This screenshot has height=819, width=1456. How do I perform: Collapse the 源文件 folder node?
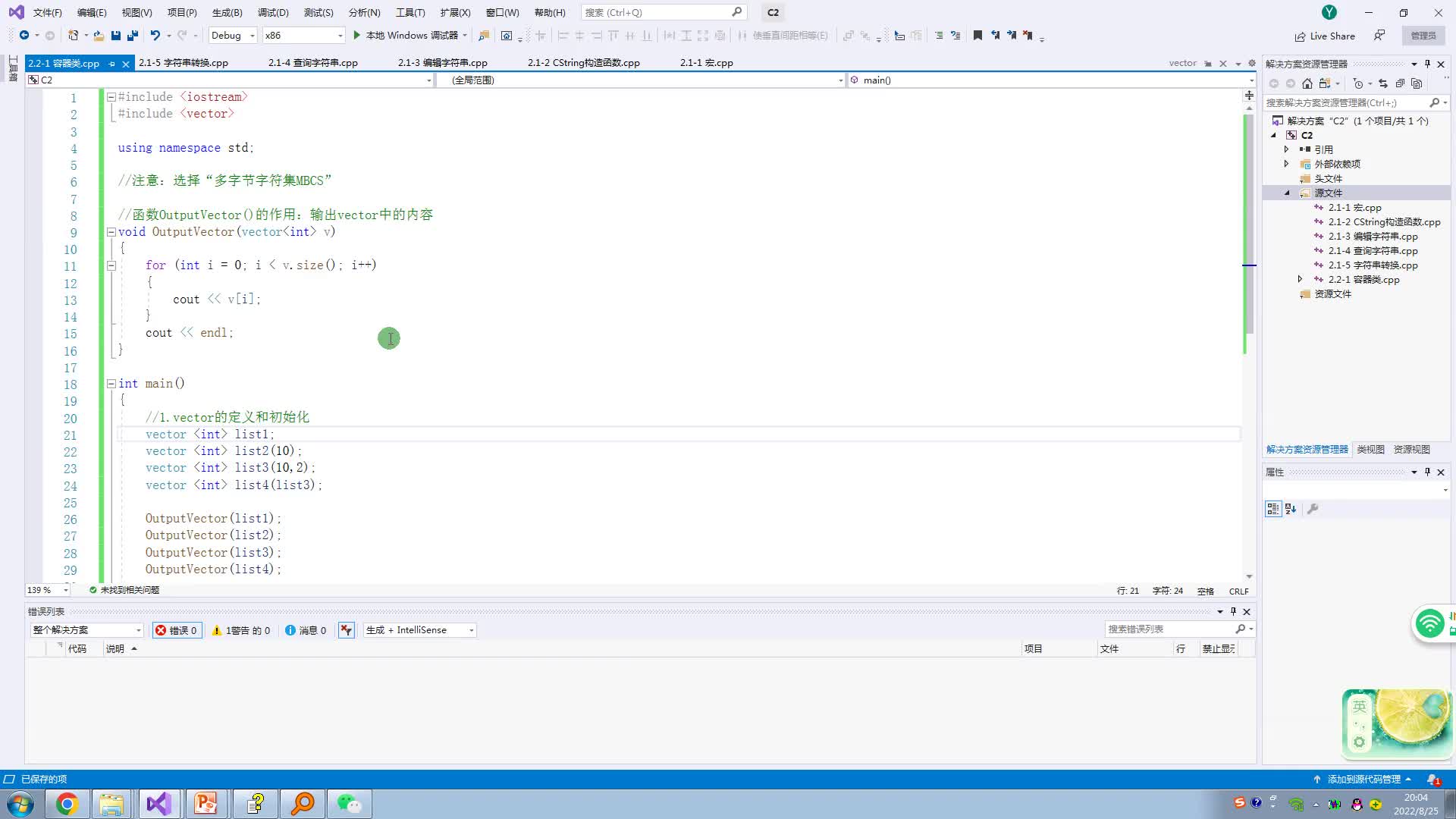pyautogui.click(x=1287, y=193)
